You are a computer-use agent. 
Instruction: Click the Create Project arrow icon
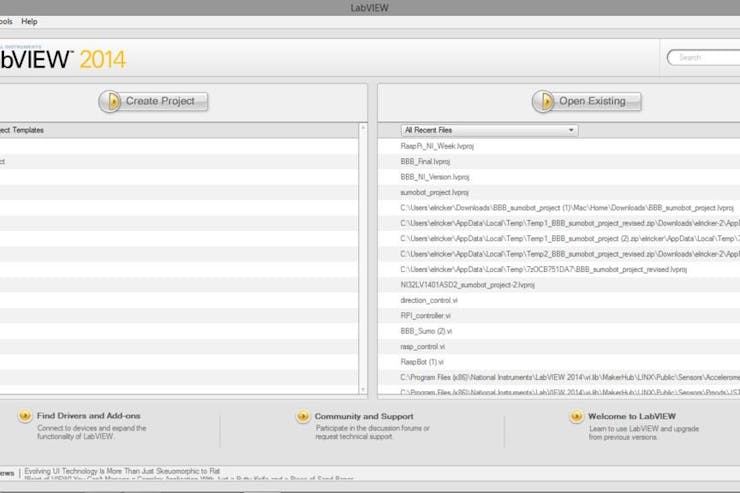110,101
